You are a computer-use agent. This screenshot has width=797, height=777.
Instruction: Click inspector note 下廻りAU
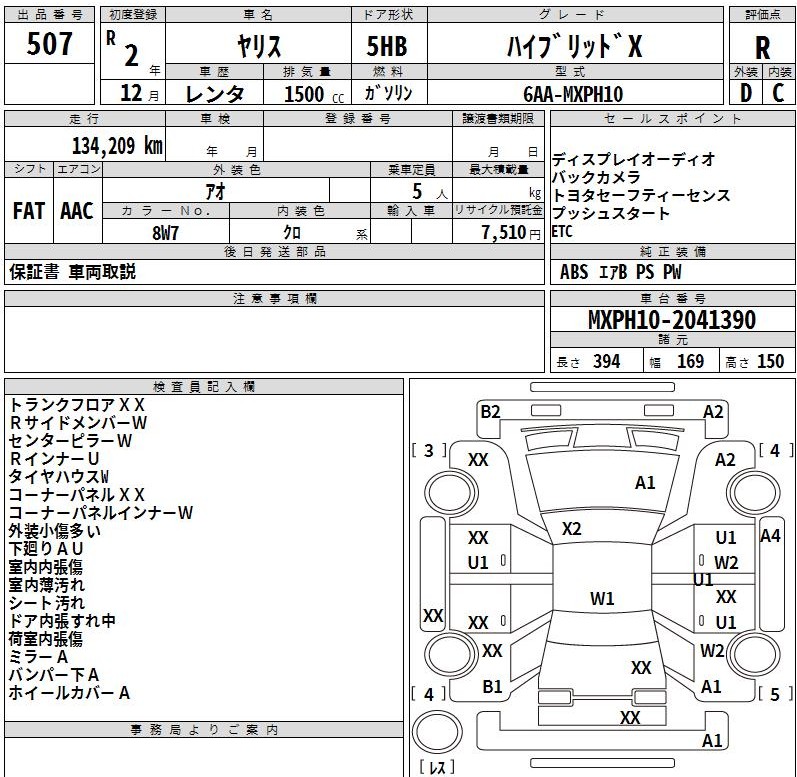click(x=46, y=549)
